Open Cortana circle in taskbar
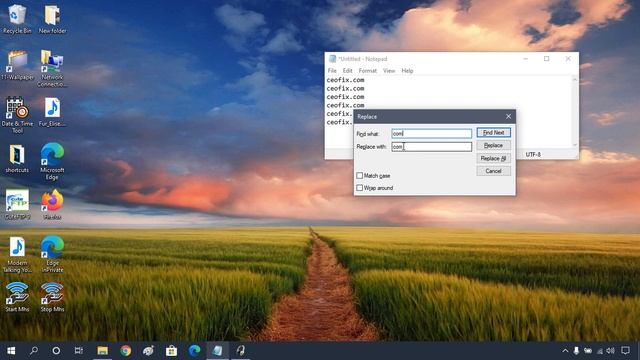Screen dimensions: 640x360 click(56, 351)
